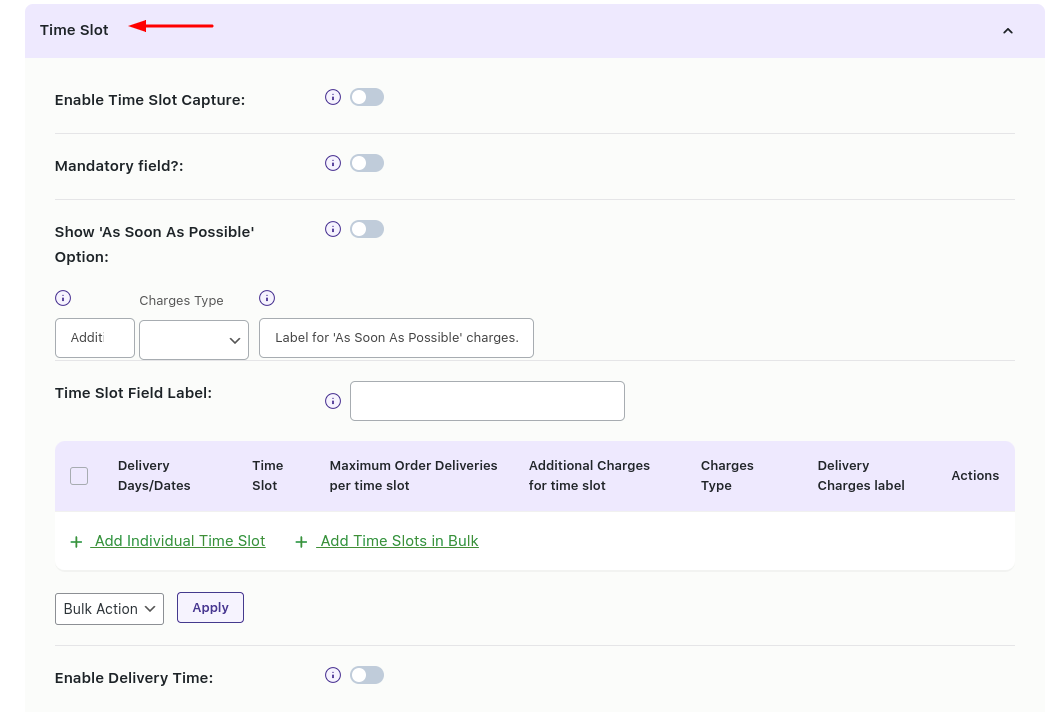Click info icon beside Enable Time Slot Capture

tap(333, 97)
